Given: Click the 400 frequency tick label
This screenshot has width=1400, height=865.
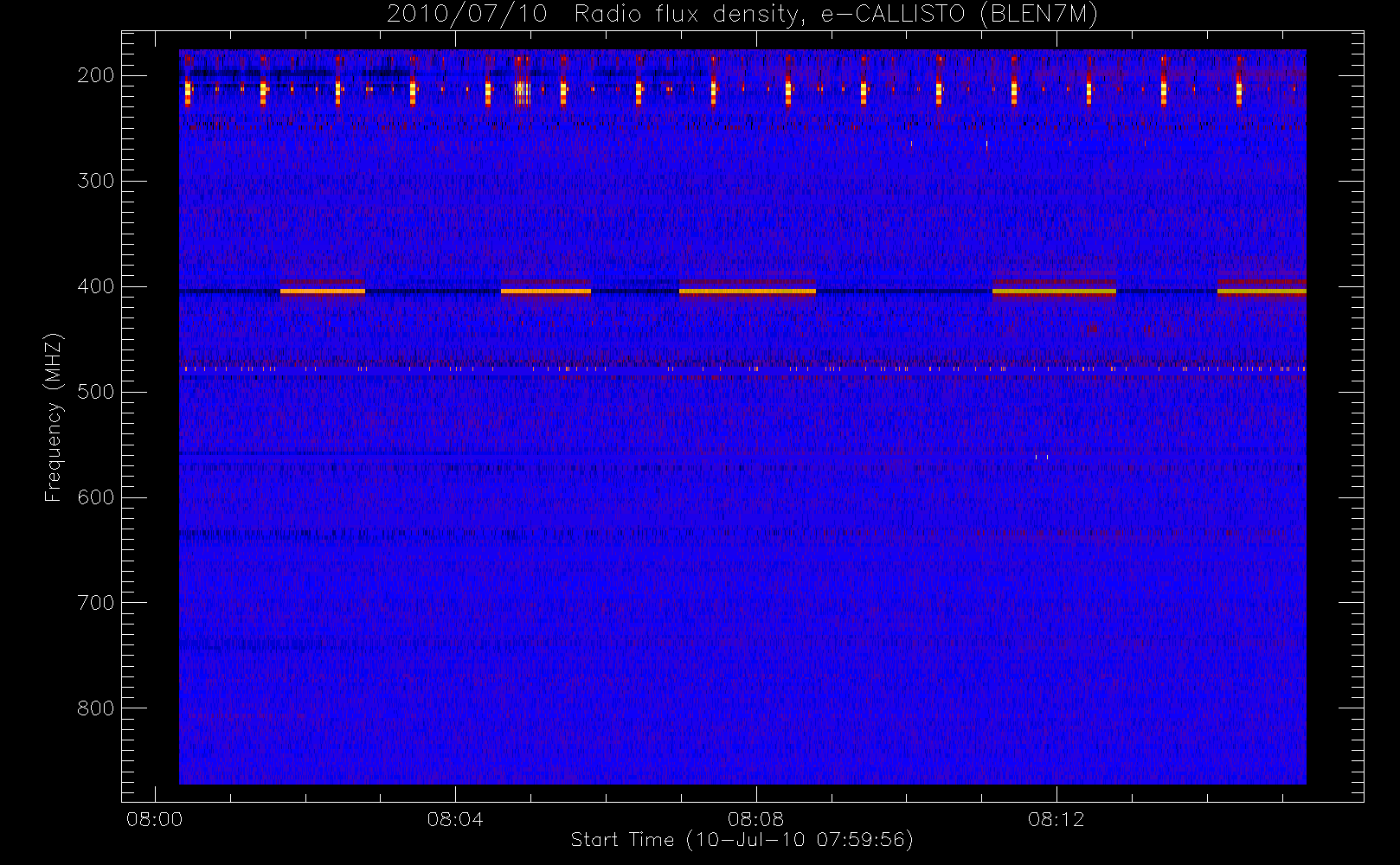Looking at the screenshot, I should coord(95,286).
